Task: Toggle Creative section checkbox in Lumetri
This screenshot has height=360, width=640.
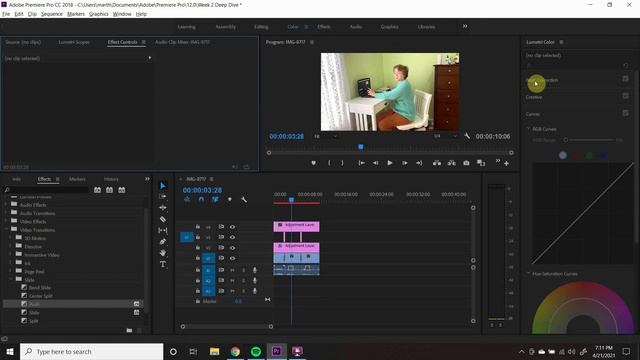Action: point(625,96)
